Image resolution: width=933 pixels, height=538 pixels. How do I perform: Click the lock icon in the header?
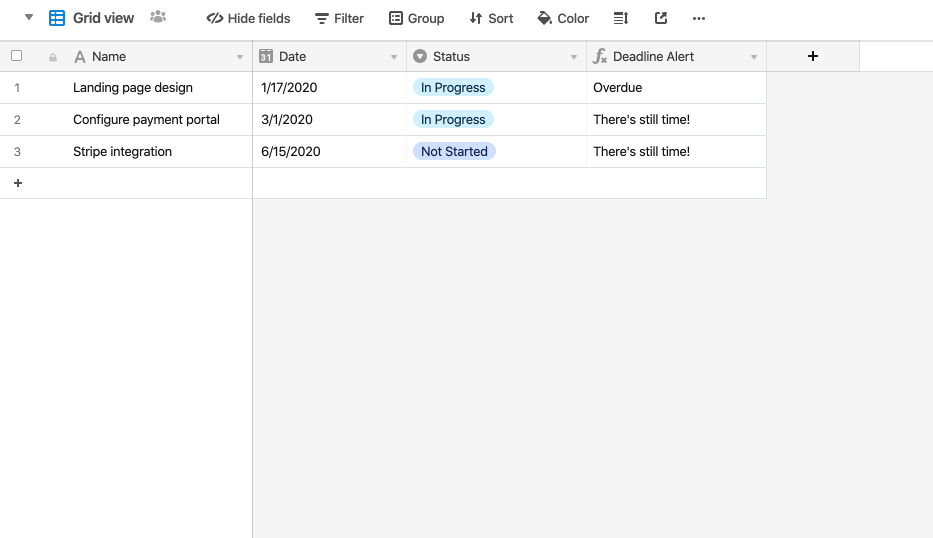53,57
